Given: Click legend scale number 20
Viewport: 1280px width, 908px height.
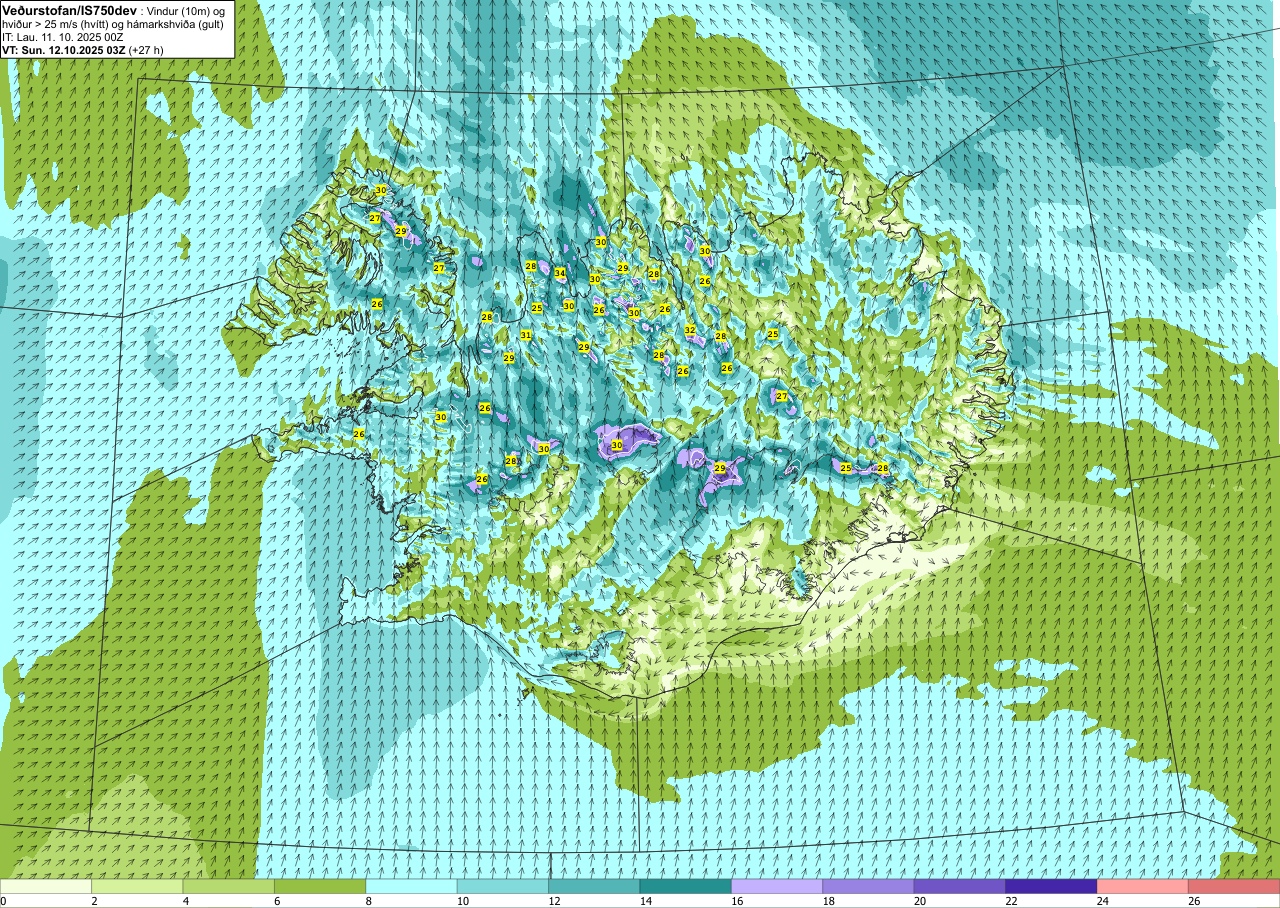Looking at the screenshot, I should click(x=920, y=902).
